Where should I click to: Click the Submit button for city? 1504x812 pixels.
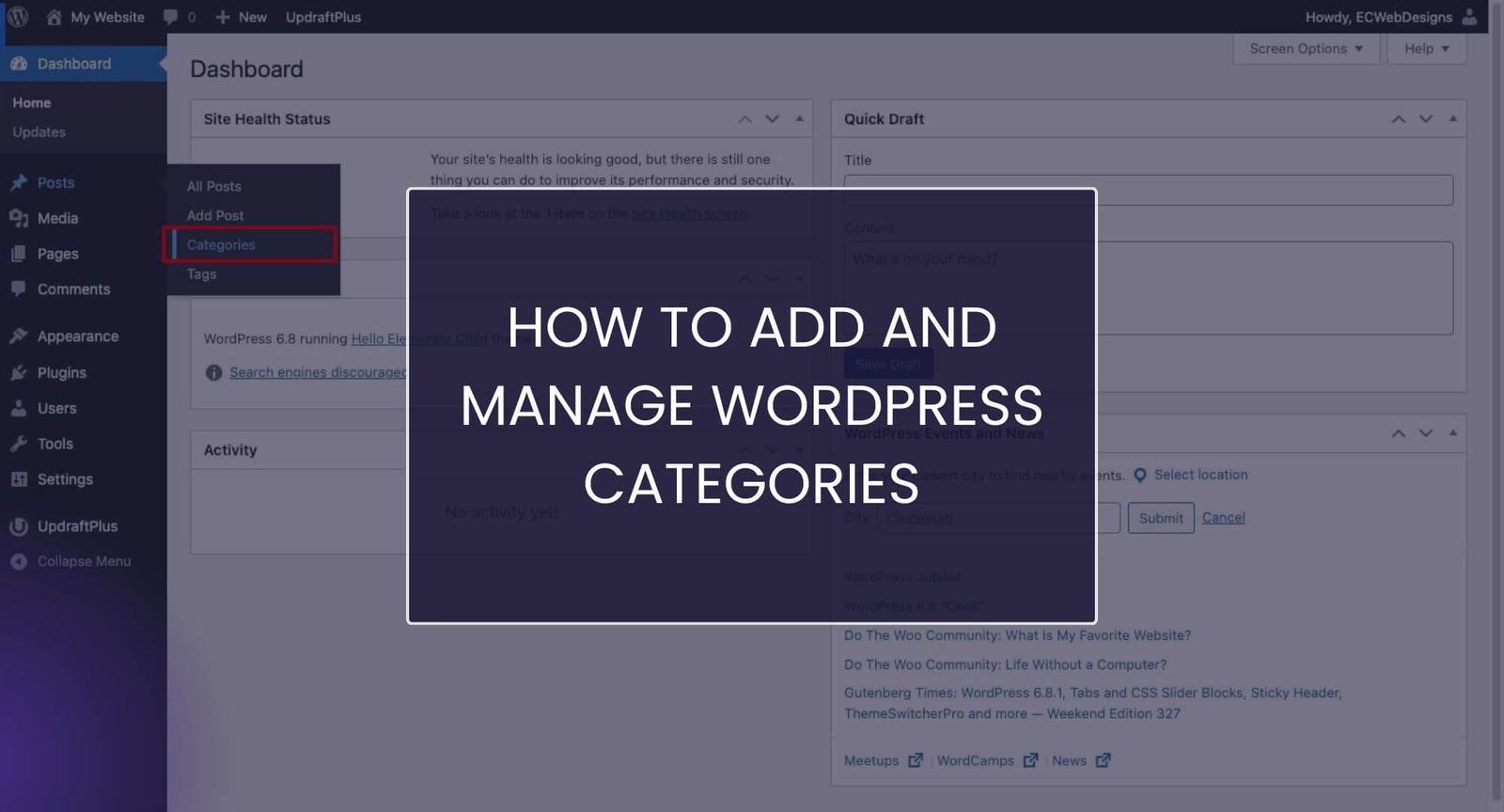[1161, 518]
